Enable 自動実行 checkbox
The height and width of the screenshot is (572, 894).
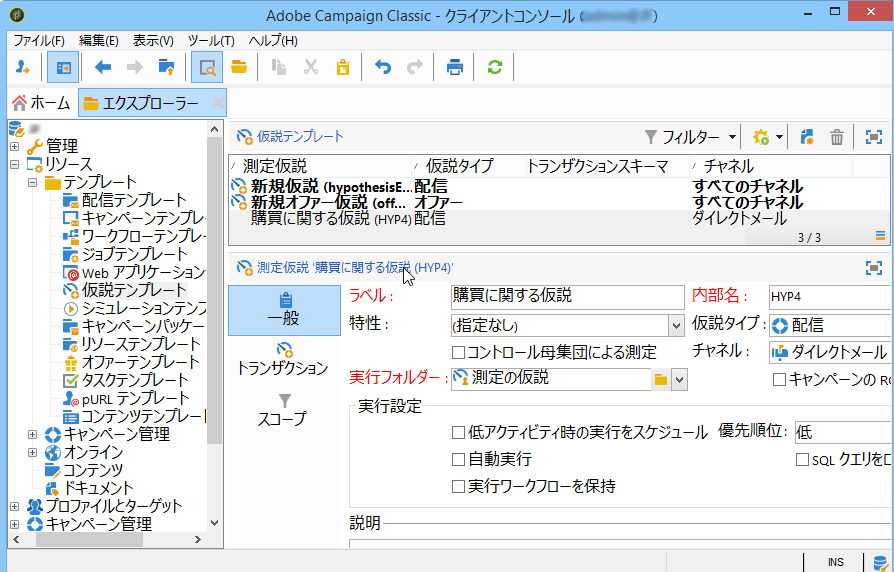(458, 459)
